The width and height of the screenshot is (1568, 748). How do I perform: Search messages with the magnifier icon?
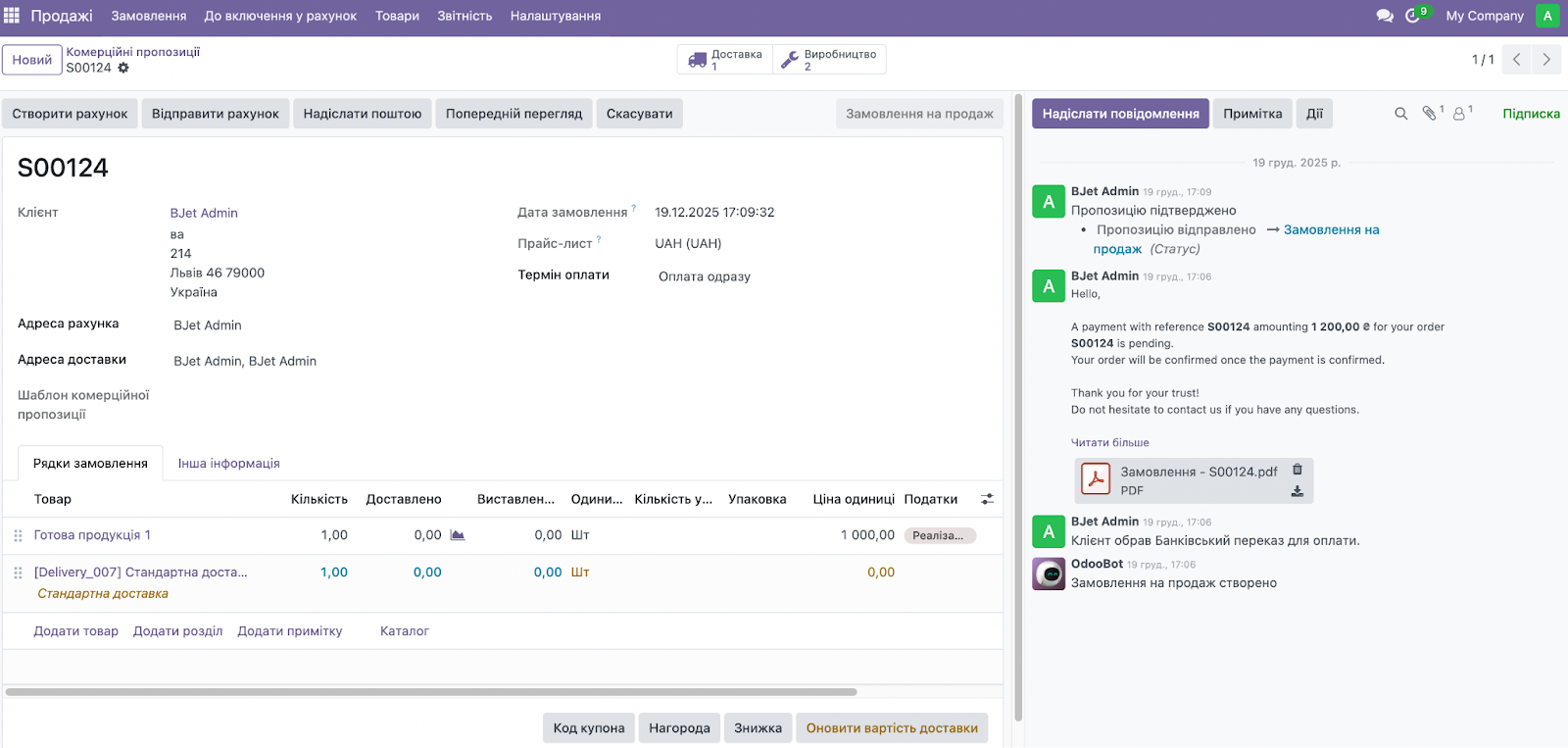1401,114
